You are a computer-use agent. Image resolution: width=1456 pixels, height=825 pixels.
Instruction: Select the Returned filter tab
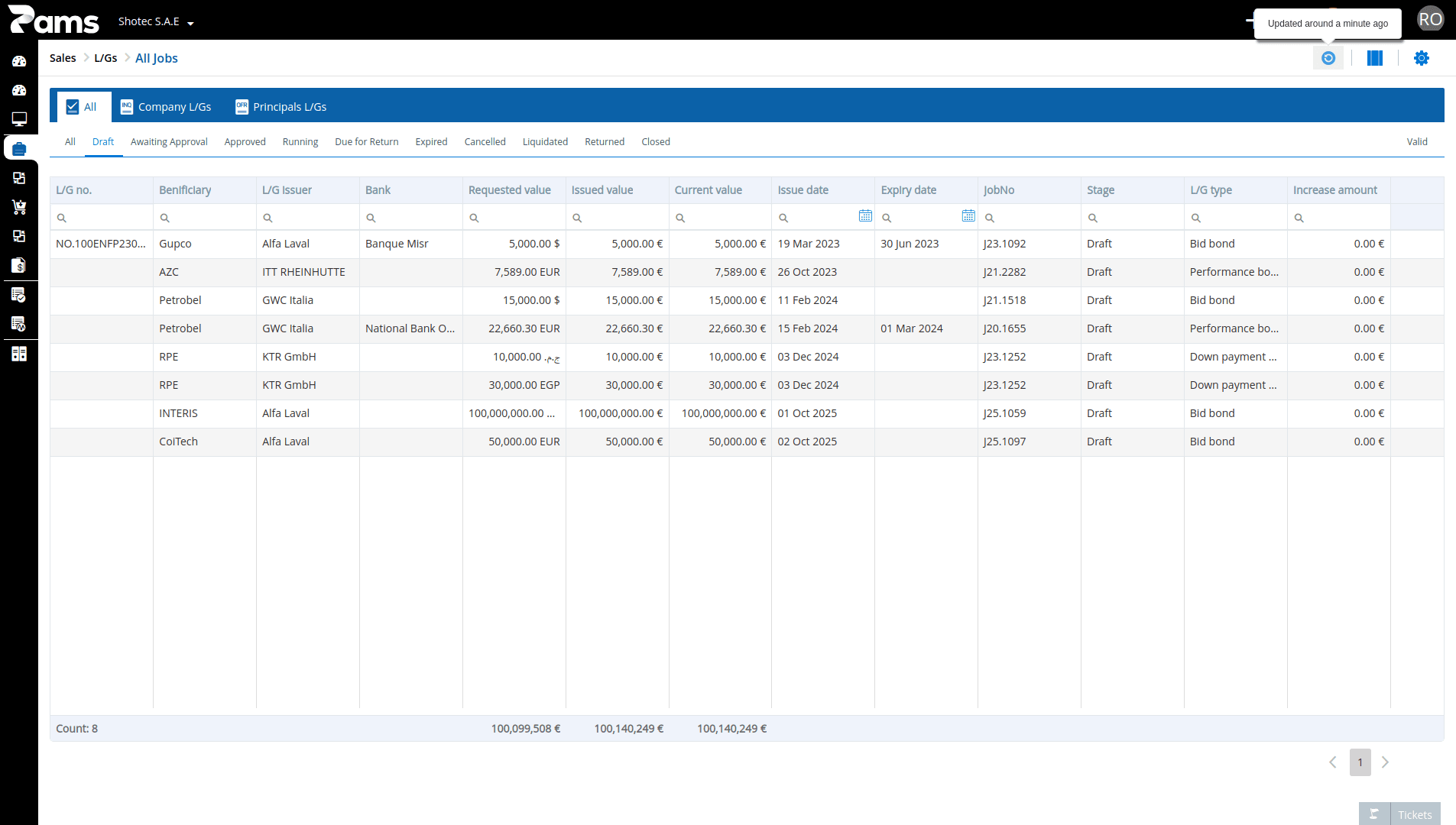click(605, 142)
